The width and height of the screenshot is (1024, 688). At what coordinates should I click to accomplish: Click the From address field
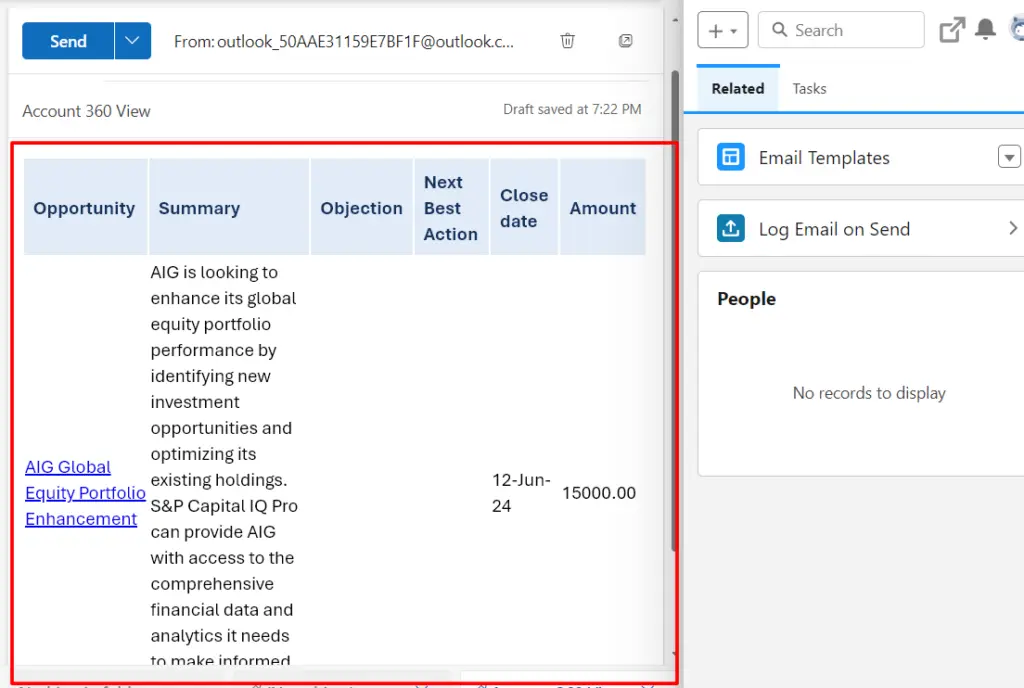343,41
